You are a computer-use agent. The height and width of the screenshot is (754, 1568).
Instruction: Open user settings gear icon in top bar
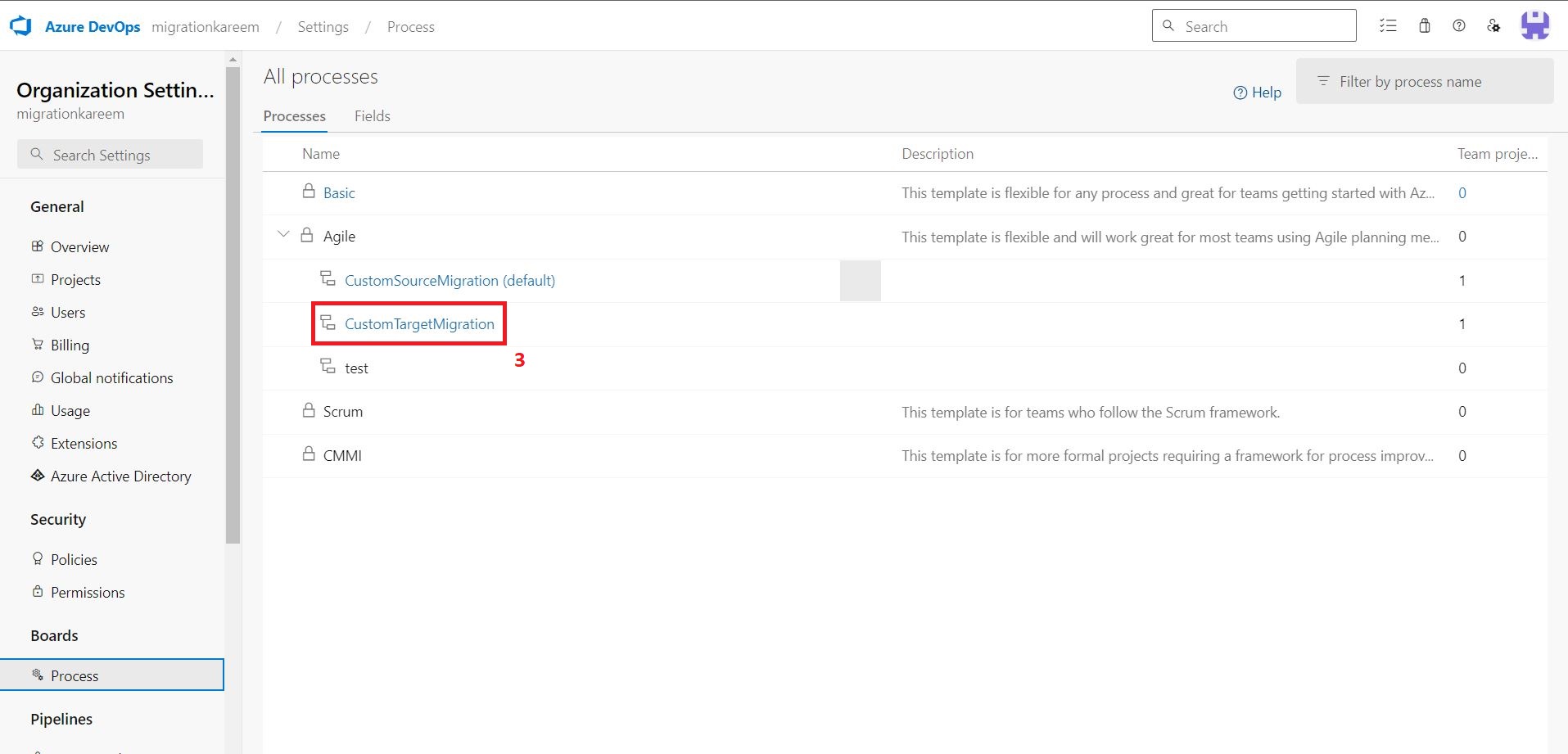pyautogui.click(x=1493, y=25)
